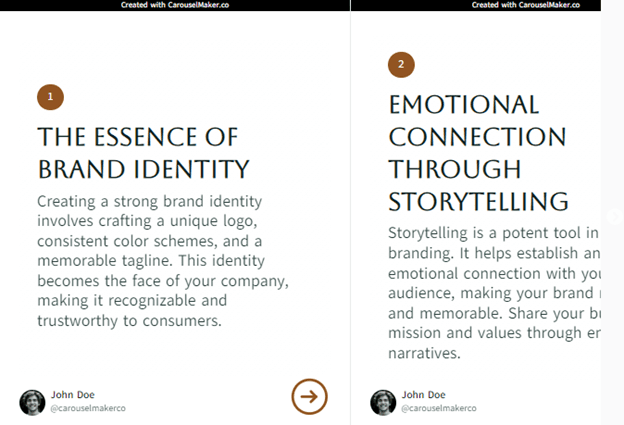Click John Doe's avatar on the second slide

point(383,402)
